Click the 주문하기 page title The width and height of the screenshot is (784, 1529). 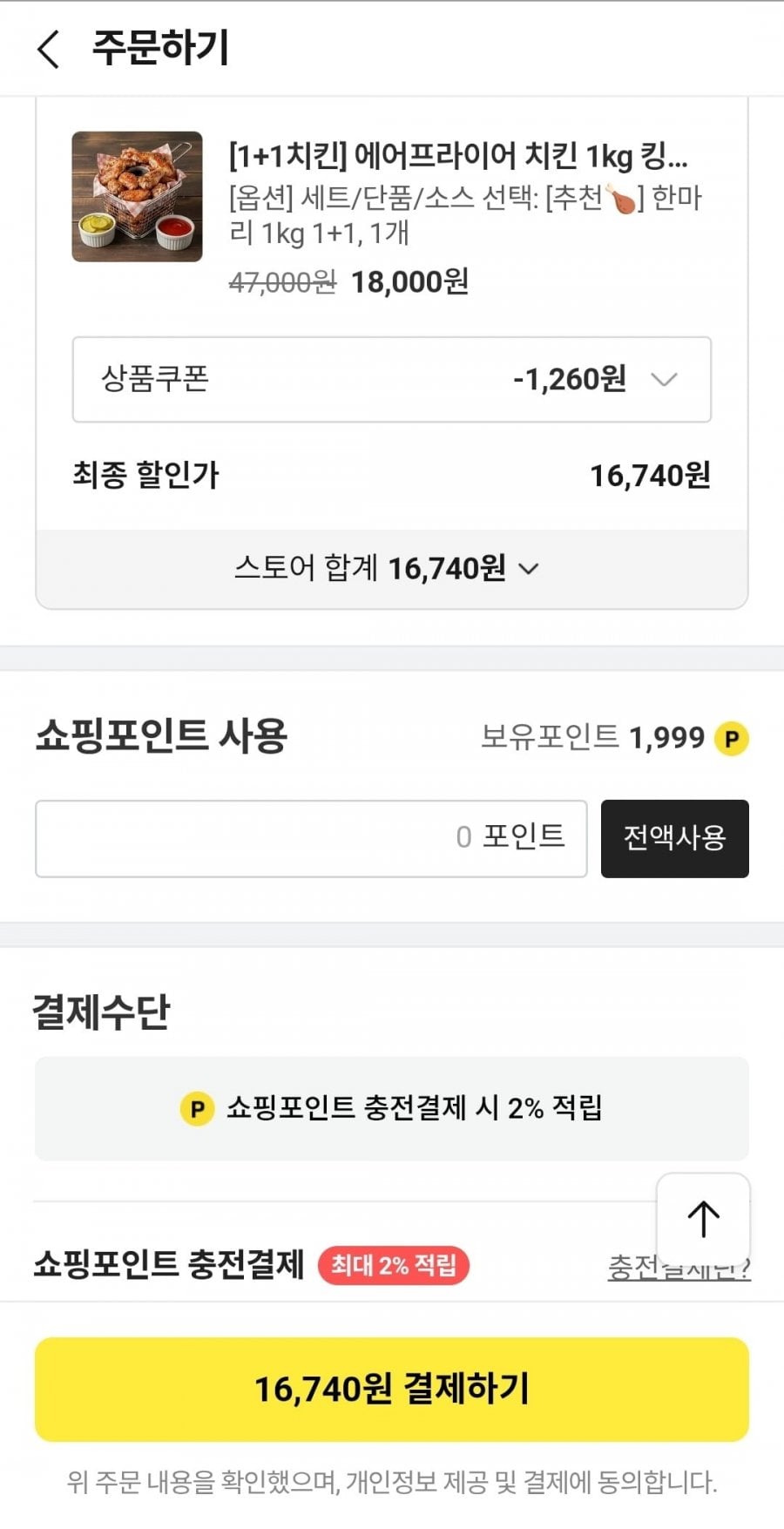[161, 48]
